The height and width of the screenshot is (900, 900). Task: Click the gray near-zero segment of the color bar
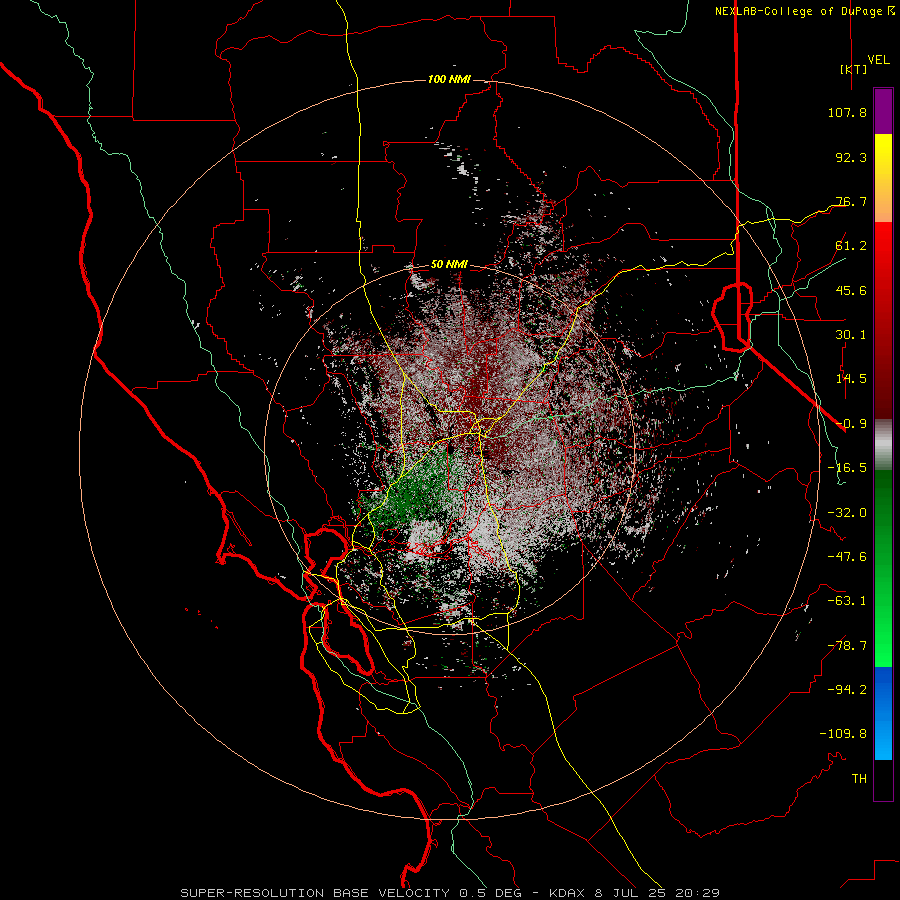click(x=883, y=443)
